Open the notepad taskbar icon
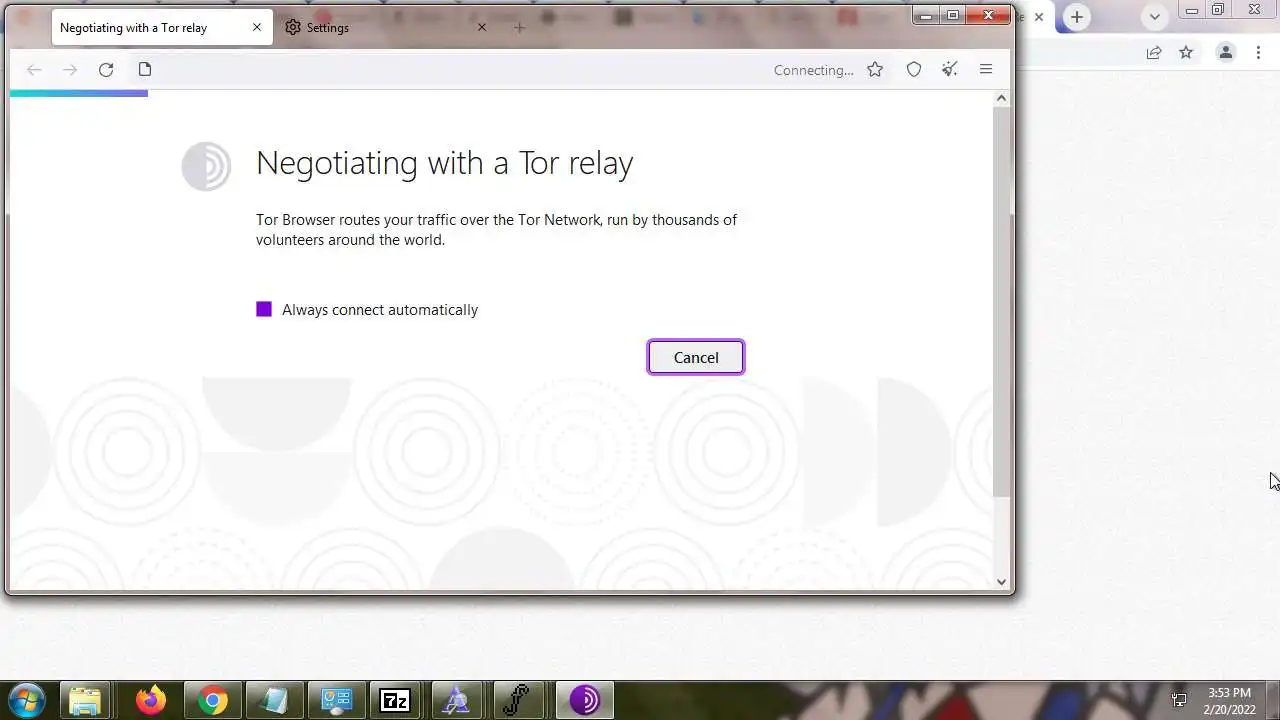The width and height of the screenshot is (1280, 720). point(273,700)
